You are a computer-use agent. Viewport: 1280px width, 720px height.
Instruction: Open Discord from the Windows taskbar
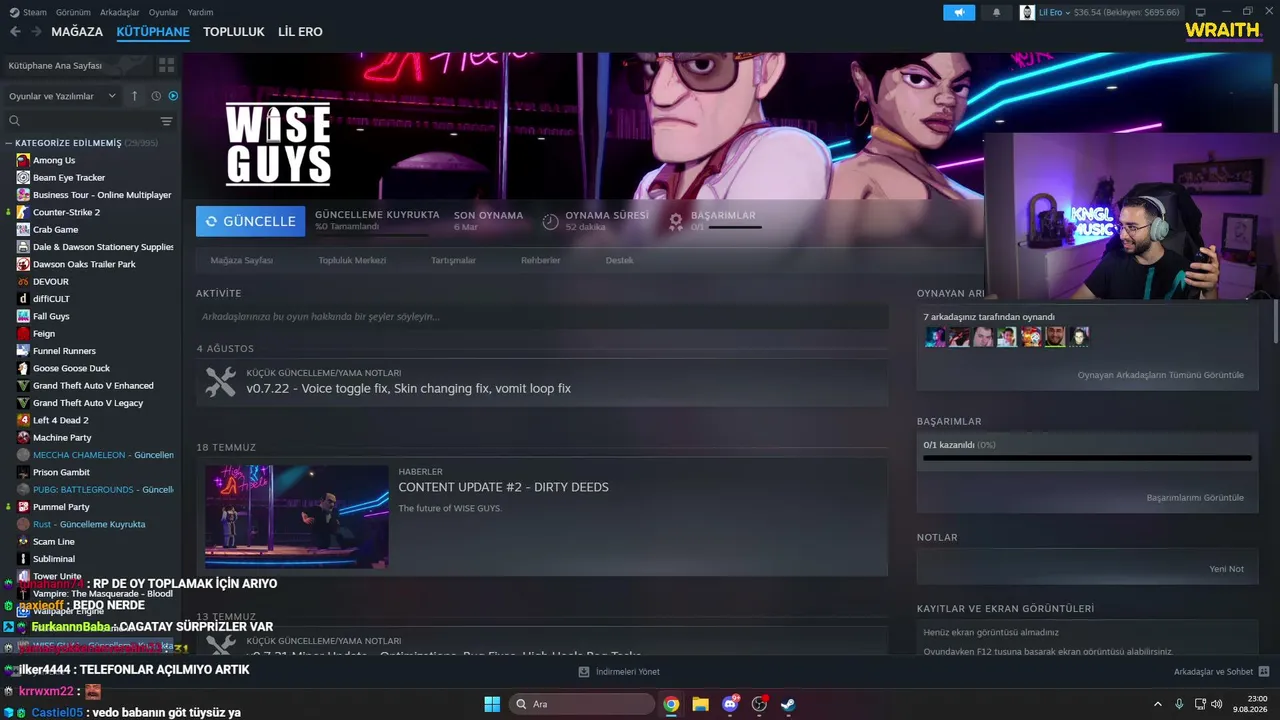pos(730,704)
